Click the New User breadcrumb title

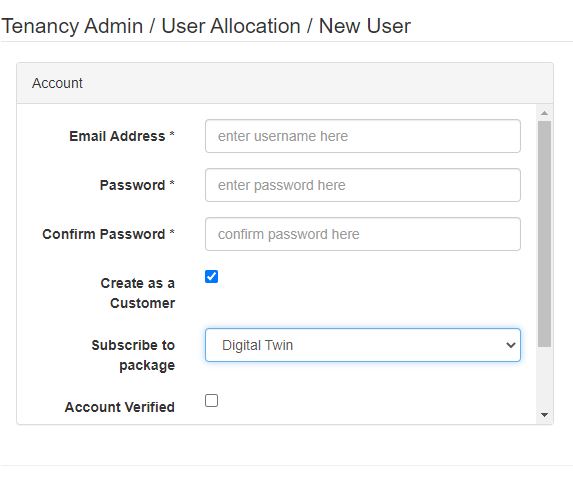[365, 26]
